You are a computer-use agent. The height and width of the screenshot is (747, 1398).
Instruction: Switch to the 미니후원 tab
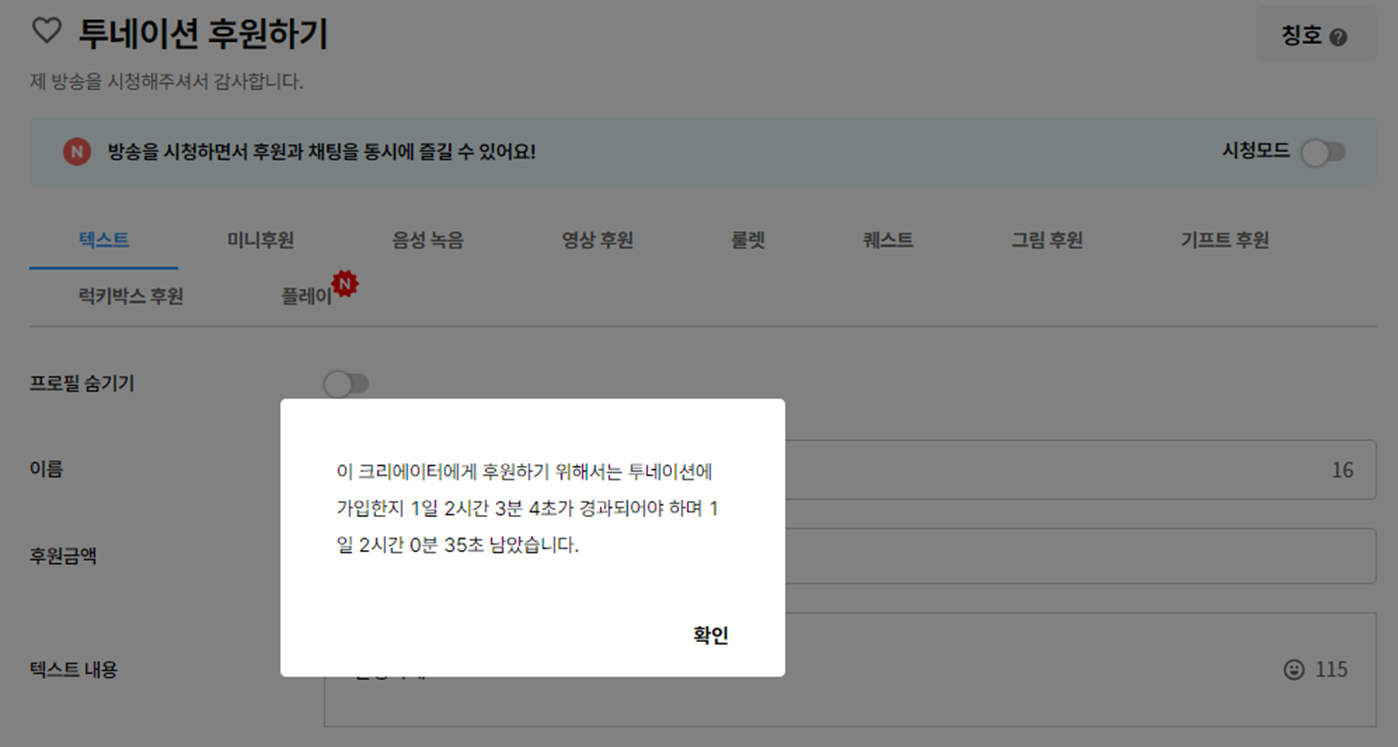pos(260,240)
